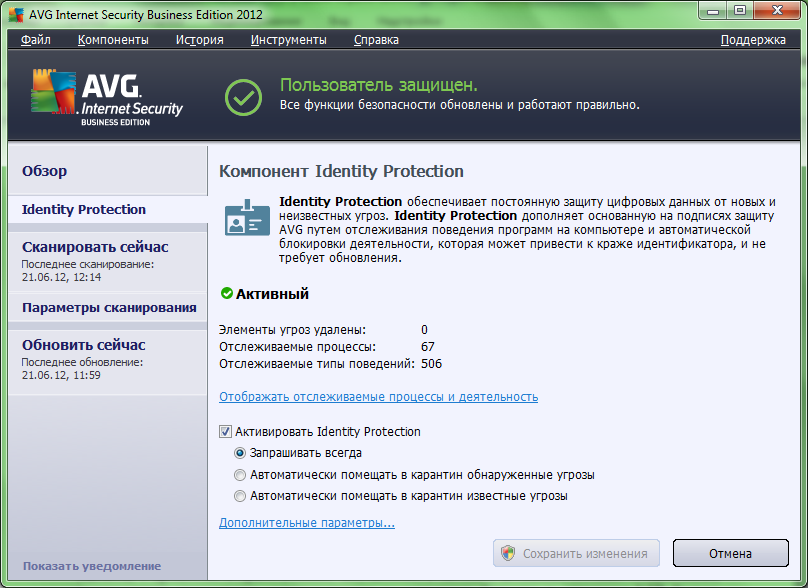Minimize the AVG window
This screenshot has height=588, width=808.
713,11
